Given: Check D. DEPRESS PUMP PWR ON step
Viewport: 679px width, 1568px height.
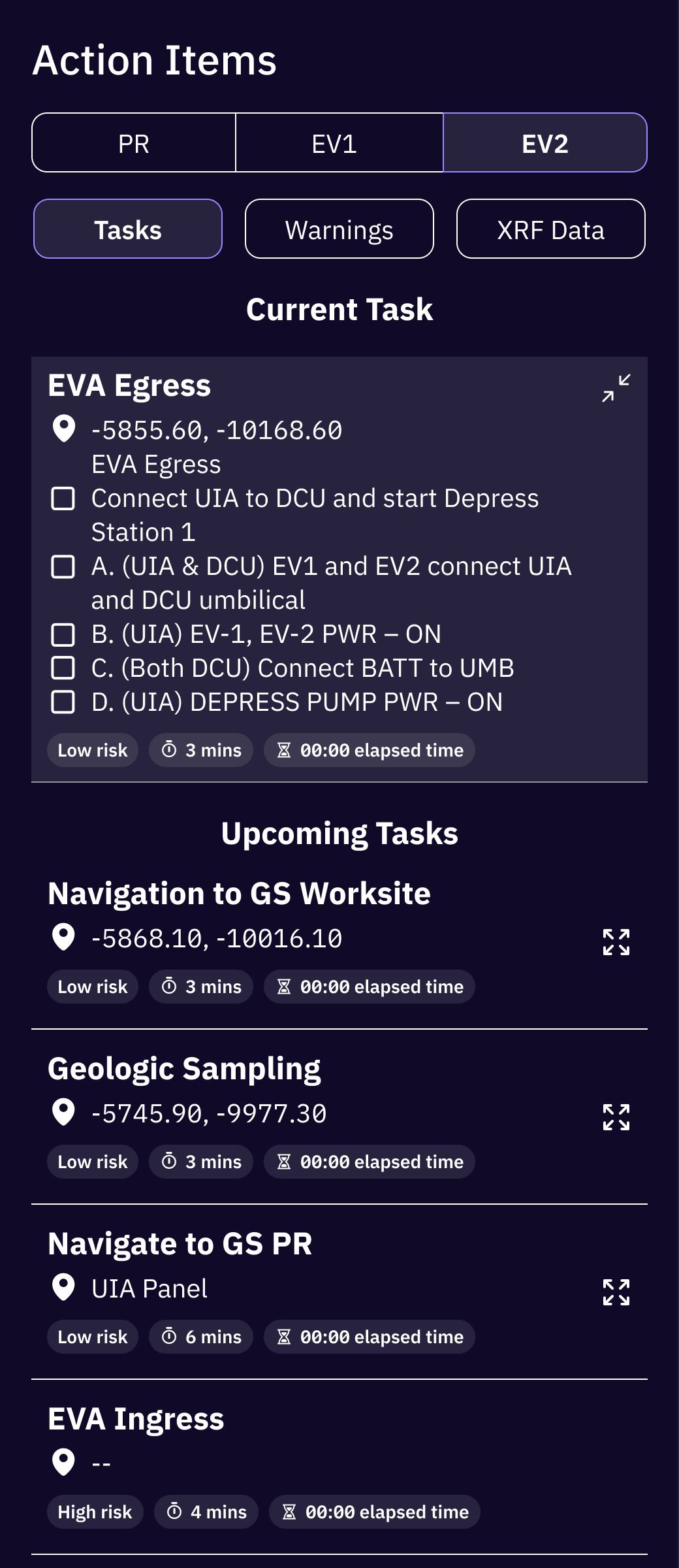Looking at the screenshot, I should [x=63, y=702].
